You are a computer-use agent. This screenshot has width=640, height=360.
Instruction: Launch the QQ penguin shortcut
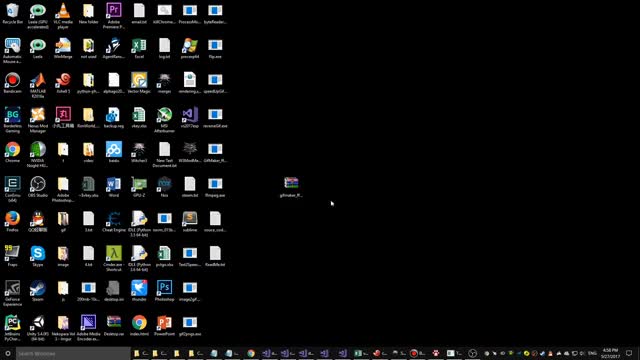coord(38,222)
